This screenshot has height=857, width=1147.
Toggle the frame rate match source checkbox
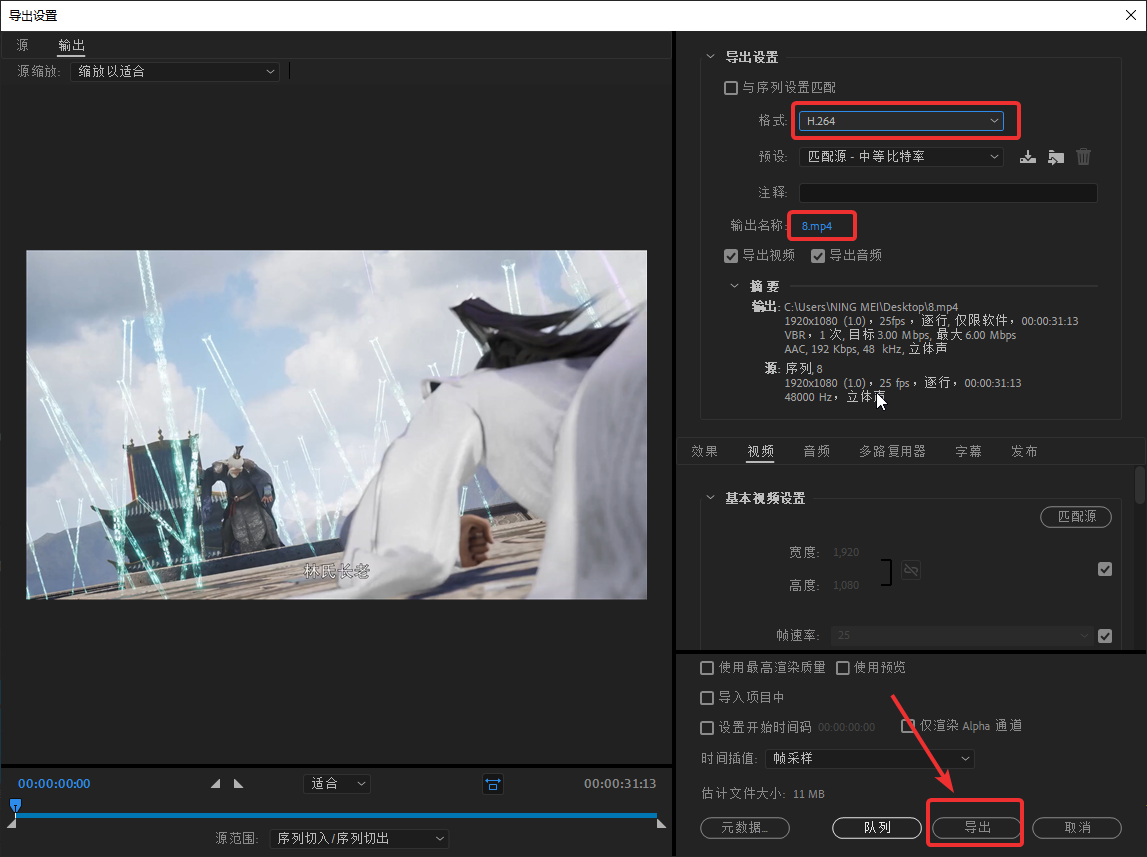pyautogui.click(x=1105, y=635)
